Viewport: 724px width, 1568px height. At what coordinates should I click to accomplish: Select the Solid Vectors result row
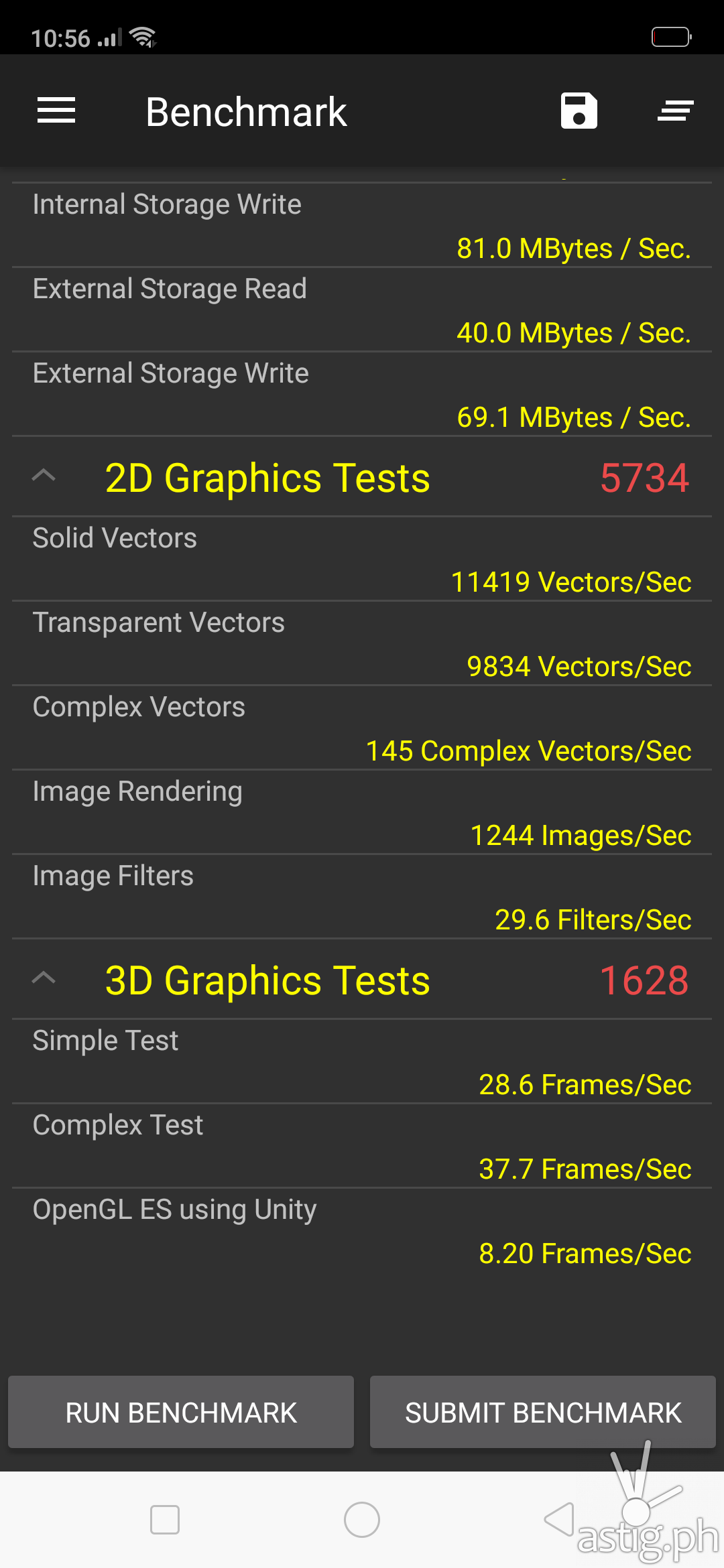[362, 560]
